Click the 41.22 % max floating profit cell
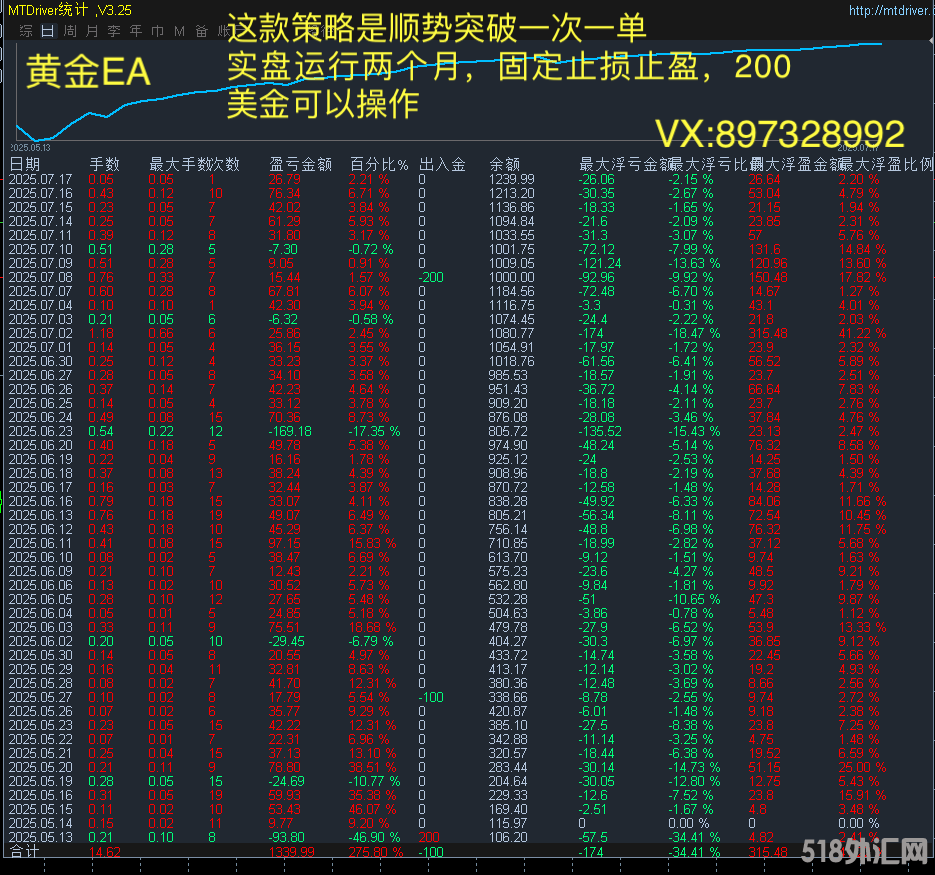Viewport: 935px width, 875px height. click(x=862, y=333)
